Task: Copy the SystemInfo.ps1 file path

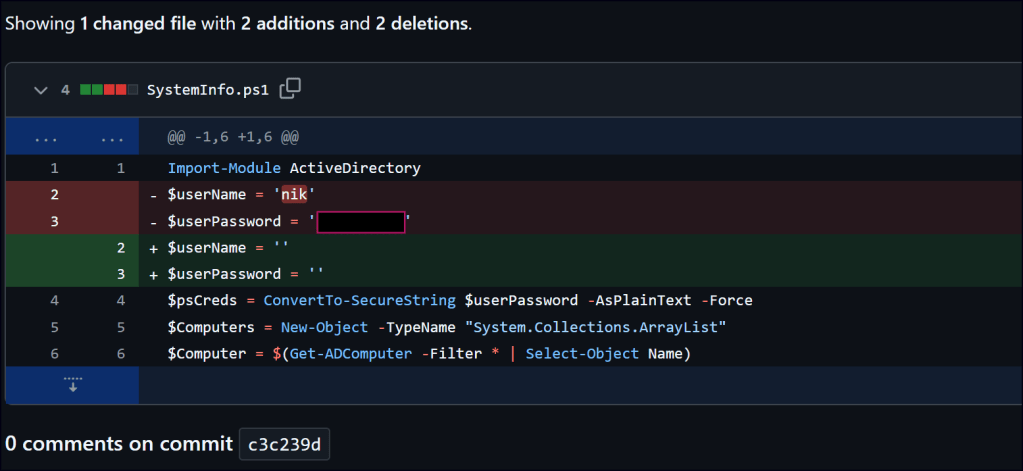Action: click(290, 89)
